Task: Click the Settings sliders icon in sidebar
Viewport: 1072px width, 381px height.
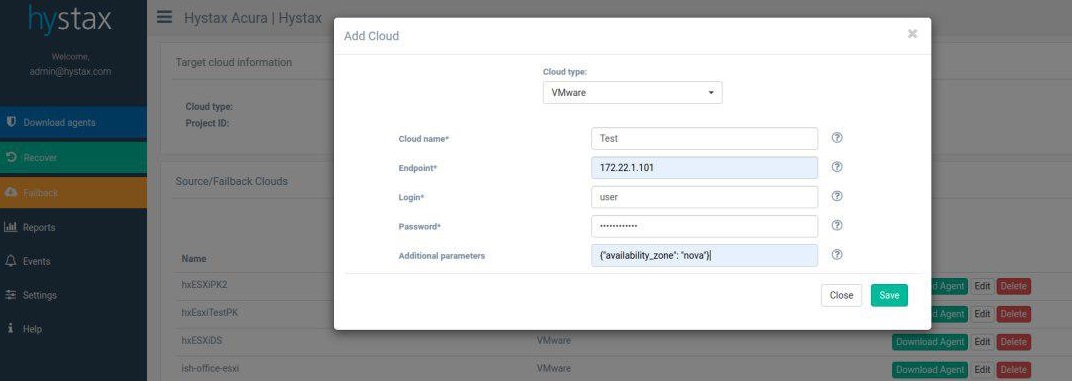Action: (x=10, y=295)
